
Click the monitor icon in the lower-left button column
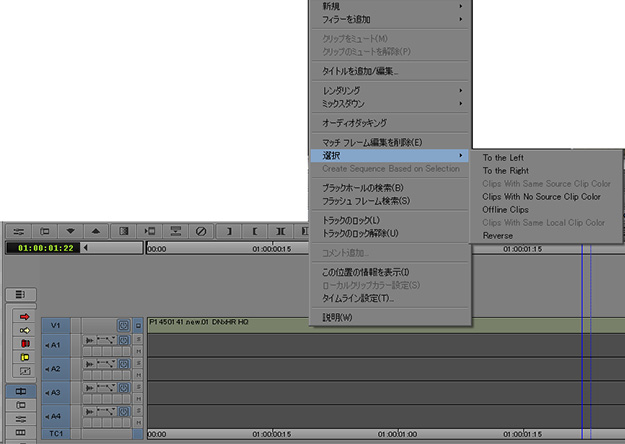coord(21,405)
